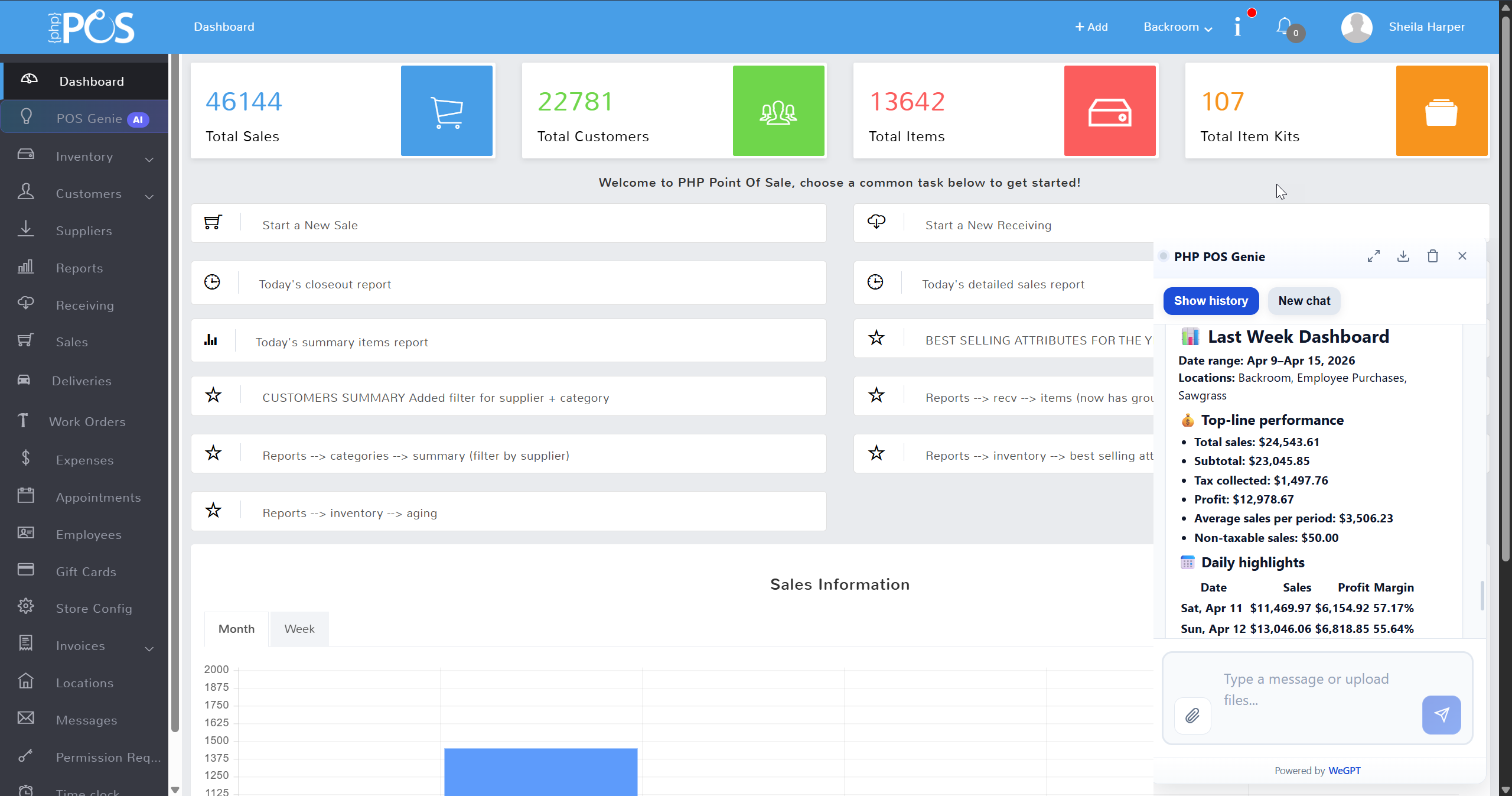The image size is (1512, 796).
Task: Open Gift Cards using its card icon
Action: click(26, 570)
